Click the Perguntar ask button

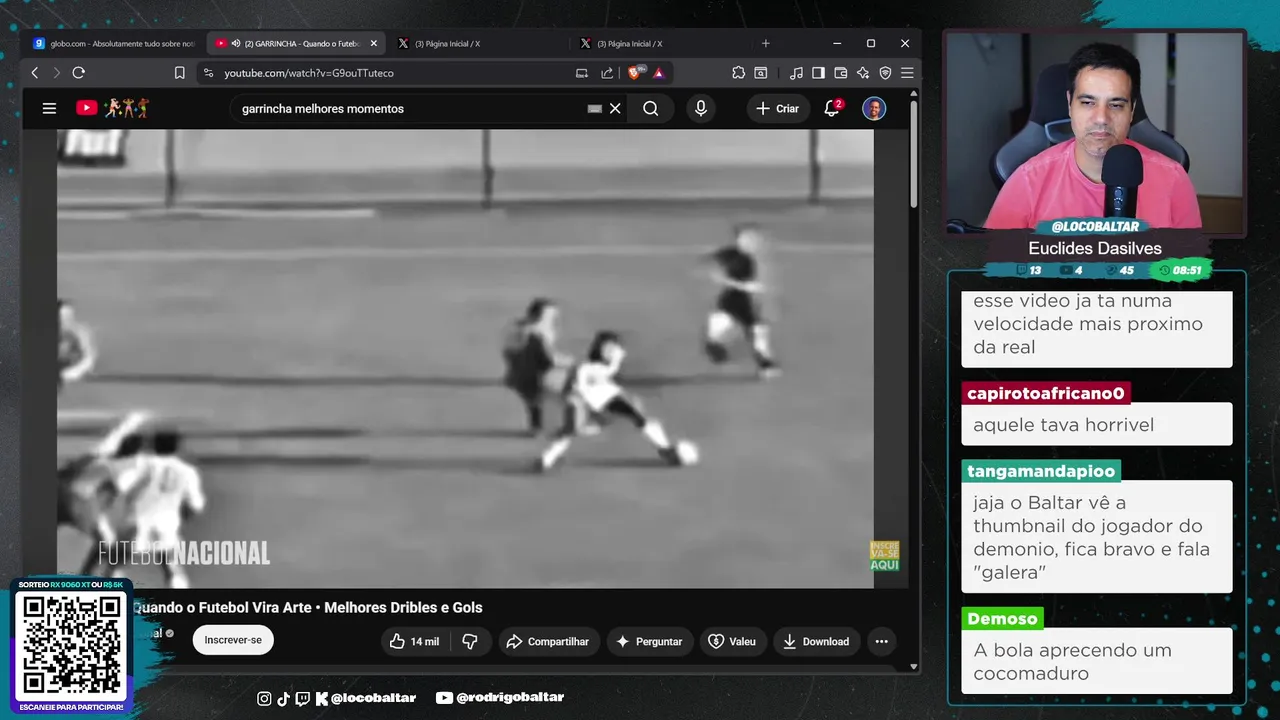click(649, 641)
